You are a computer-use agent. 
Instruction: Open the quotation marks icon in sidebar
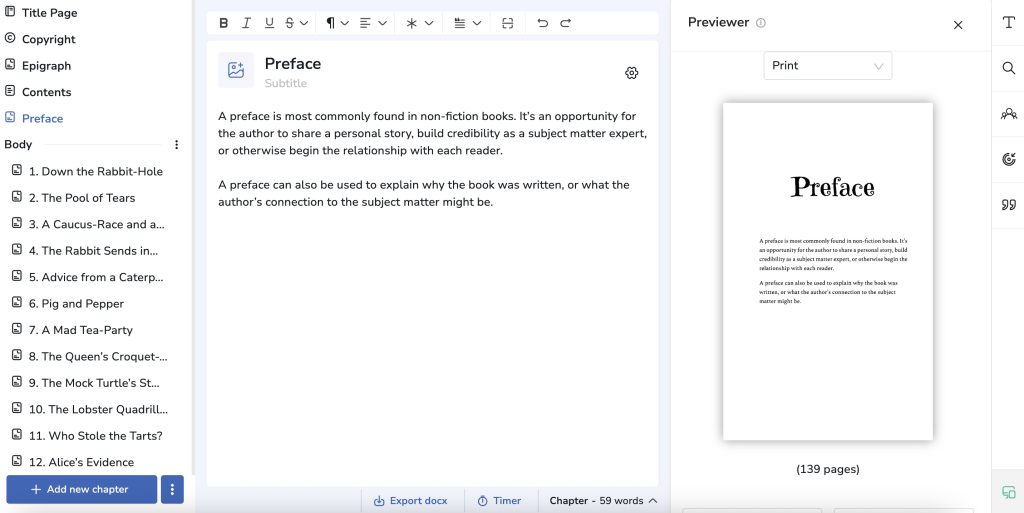click(x=1008, y=205)
